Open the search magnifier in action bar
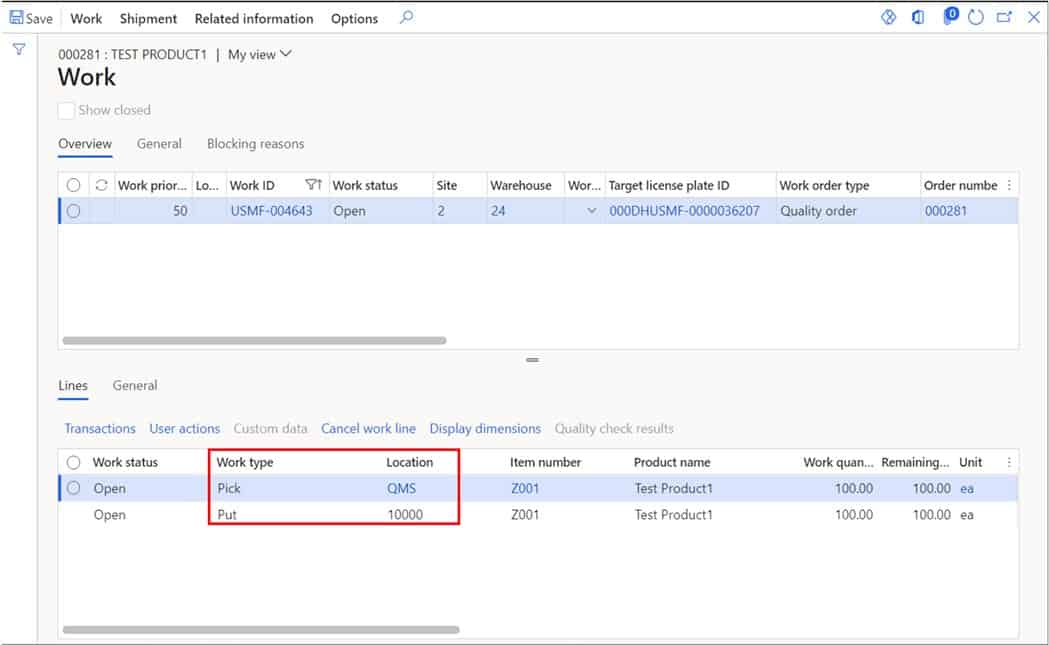Image resolution: width=1049 pixels, height=645 pixels. coord(406,17)
